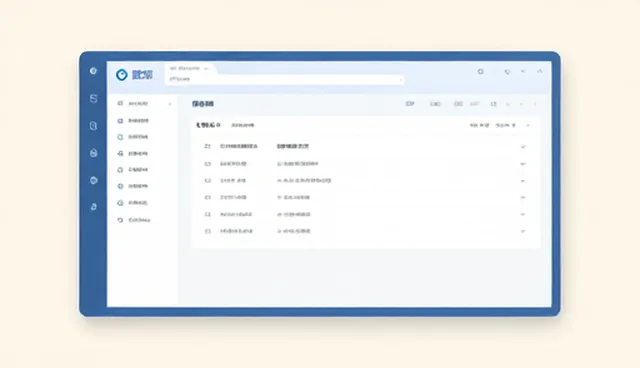Select the name text of the first list row
Image resolution: width=640 pixels, height=368 pixels.
[x=239, y=146]
